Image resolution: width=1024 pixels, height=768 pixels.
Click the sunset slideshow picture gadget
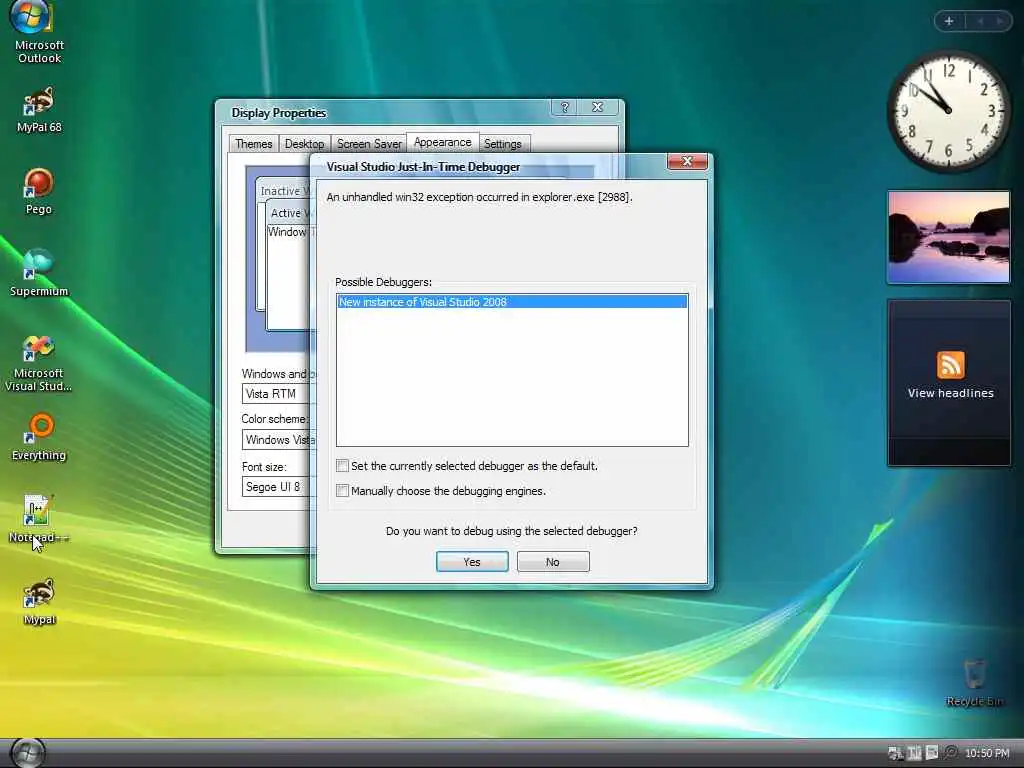949,237
